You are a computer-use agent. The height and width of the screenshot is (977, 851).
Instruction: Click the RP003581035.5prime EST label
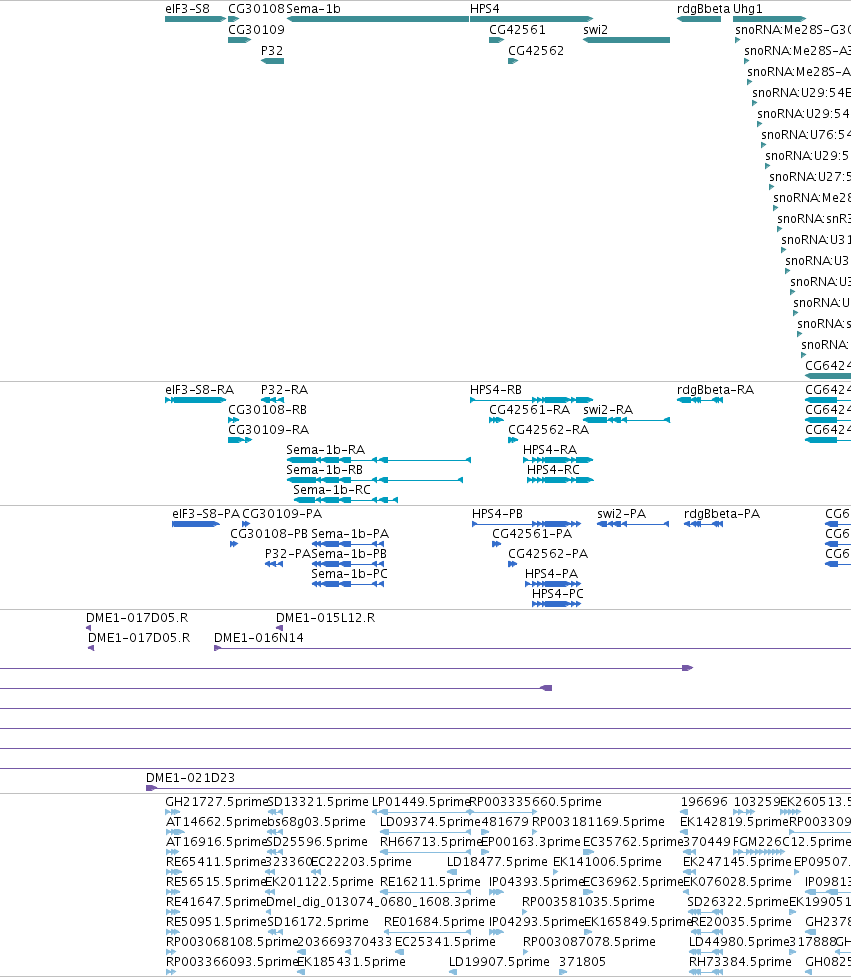click(x=588, y=901)
